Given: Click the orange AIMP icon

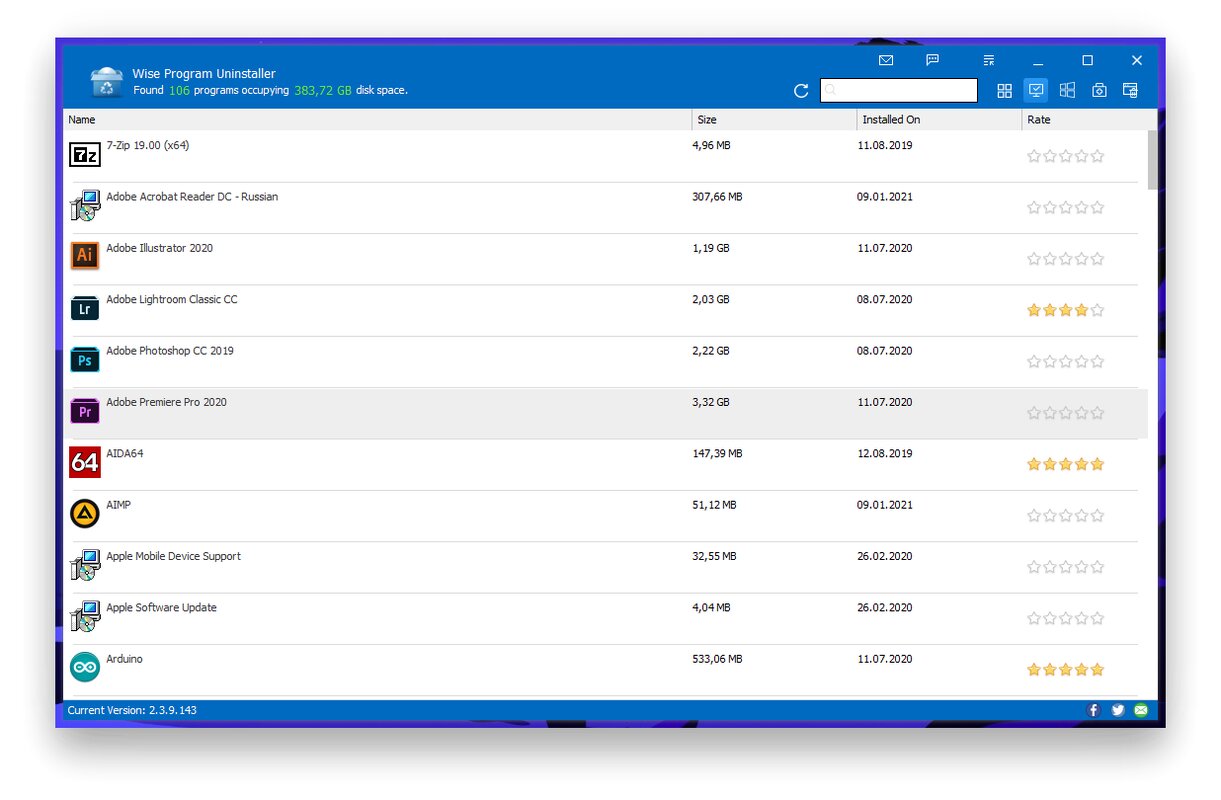Looking at the screenshot, I should [85, 514].
